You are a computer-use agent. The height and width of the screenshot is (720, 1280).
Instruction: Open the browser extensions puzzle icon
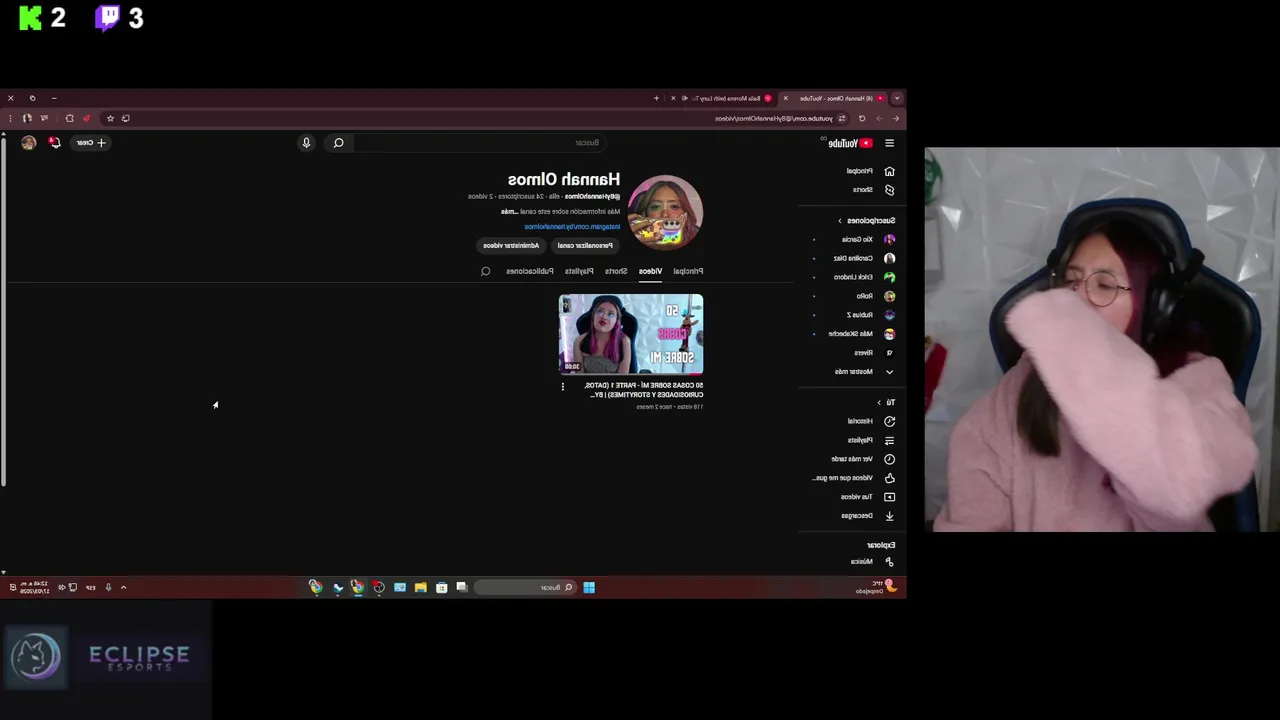tap(69, 118)
